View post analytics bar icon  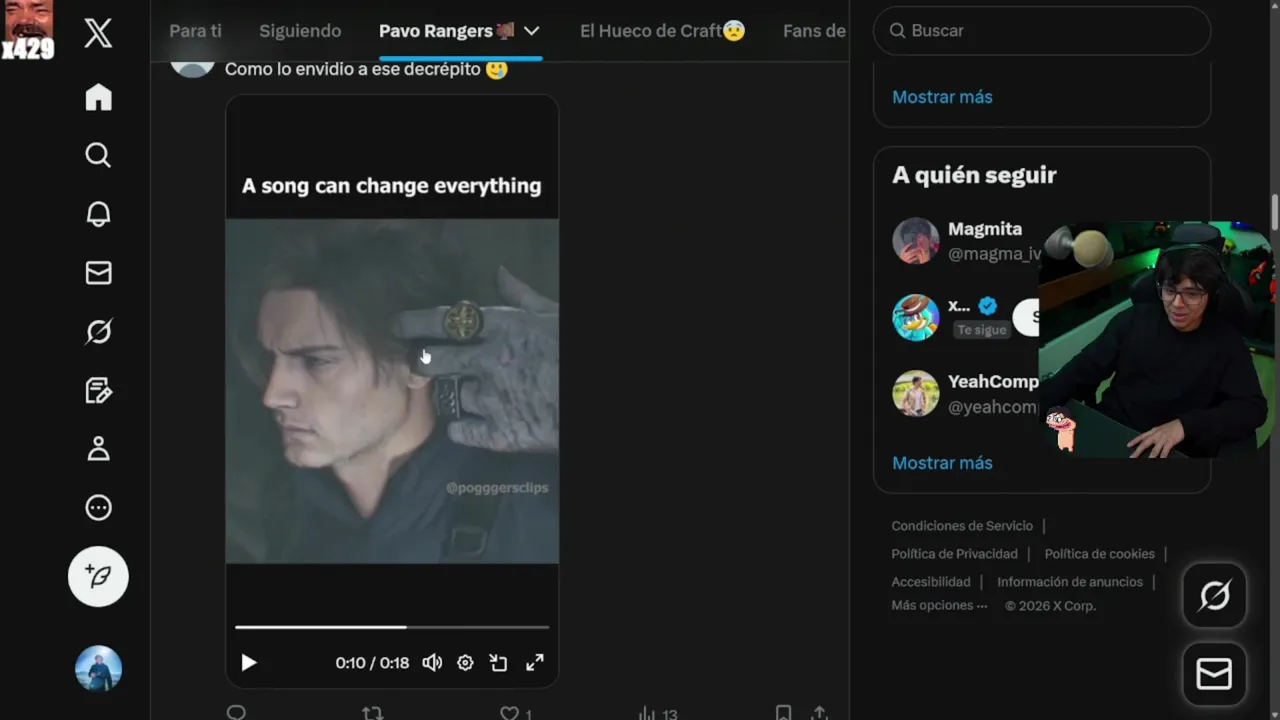[647, 713]
